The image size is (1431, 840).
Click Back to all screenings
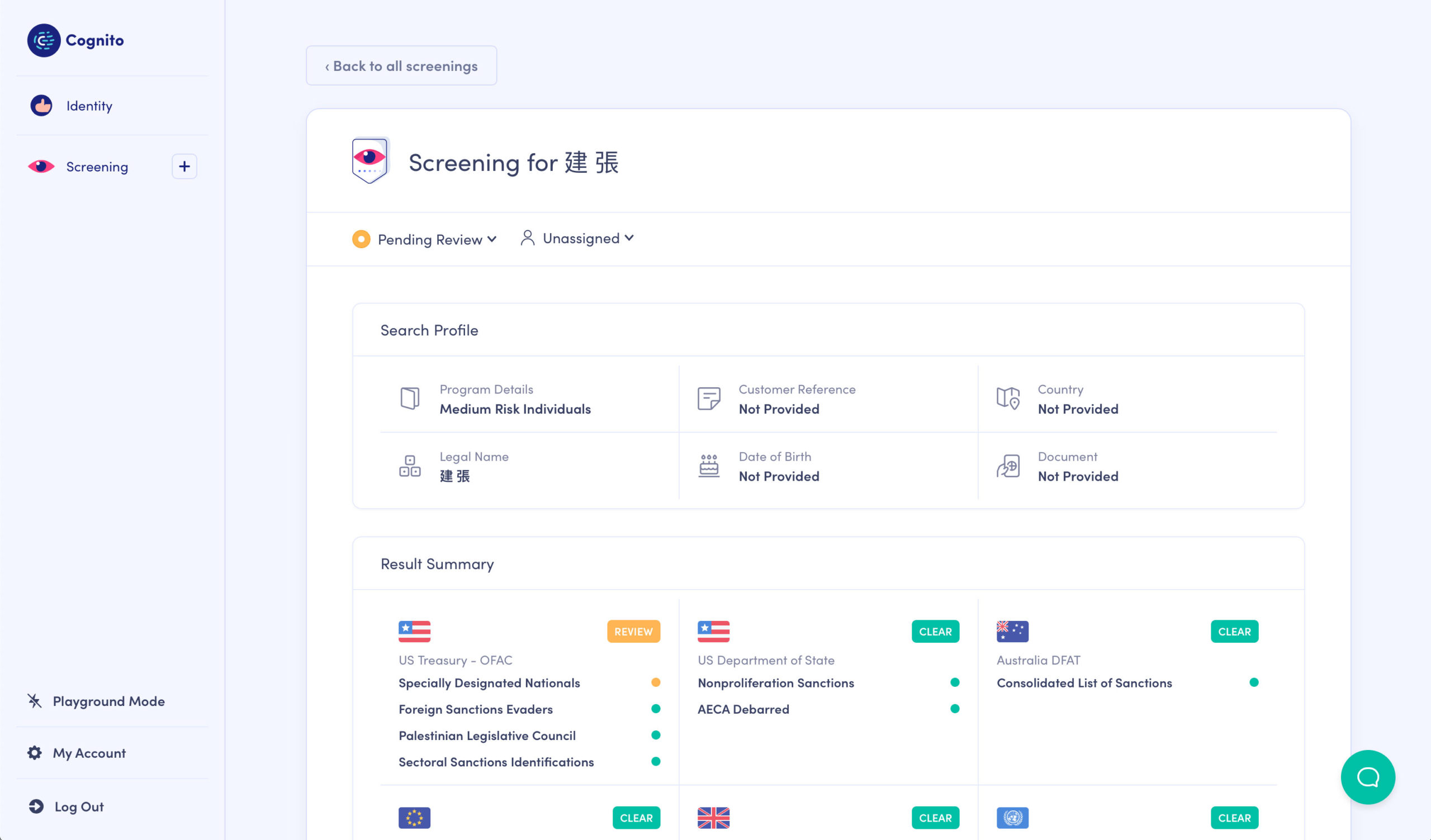401,65
